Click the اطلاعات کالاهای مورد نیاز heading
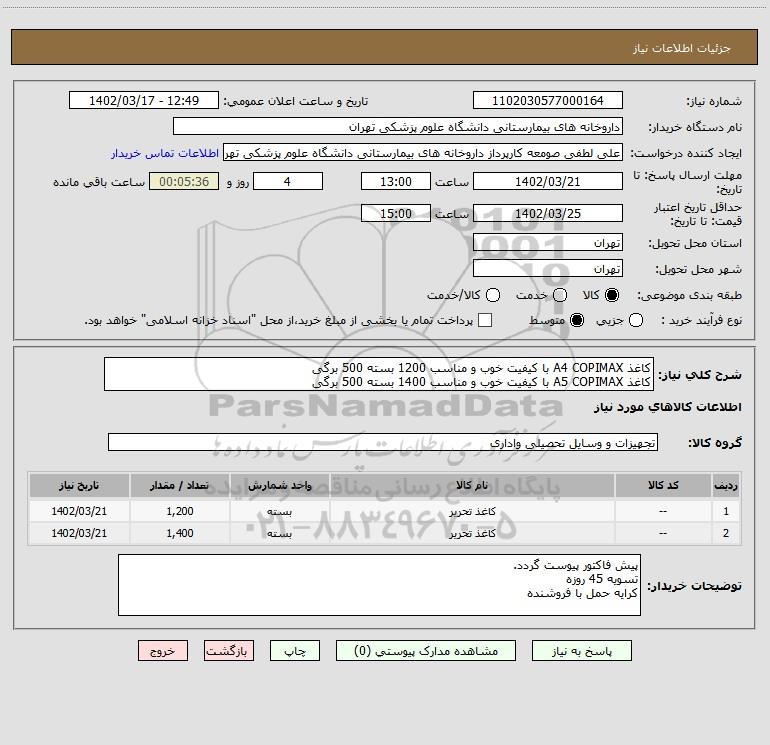The width and height of the screenshot is (770, 745). point(667,408)
